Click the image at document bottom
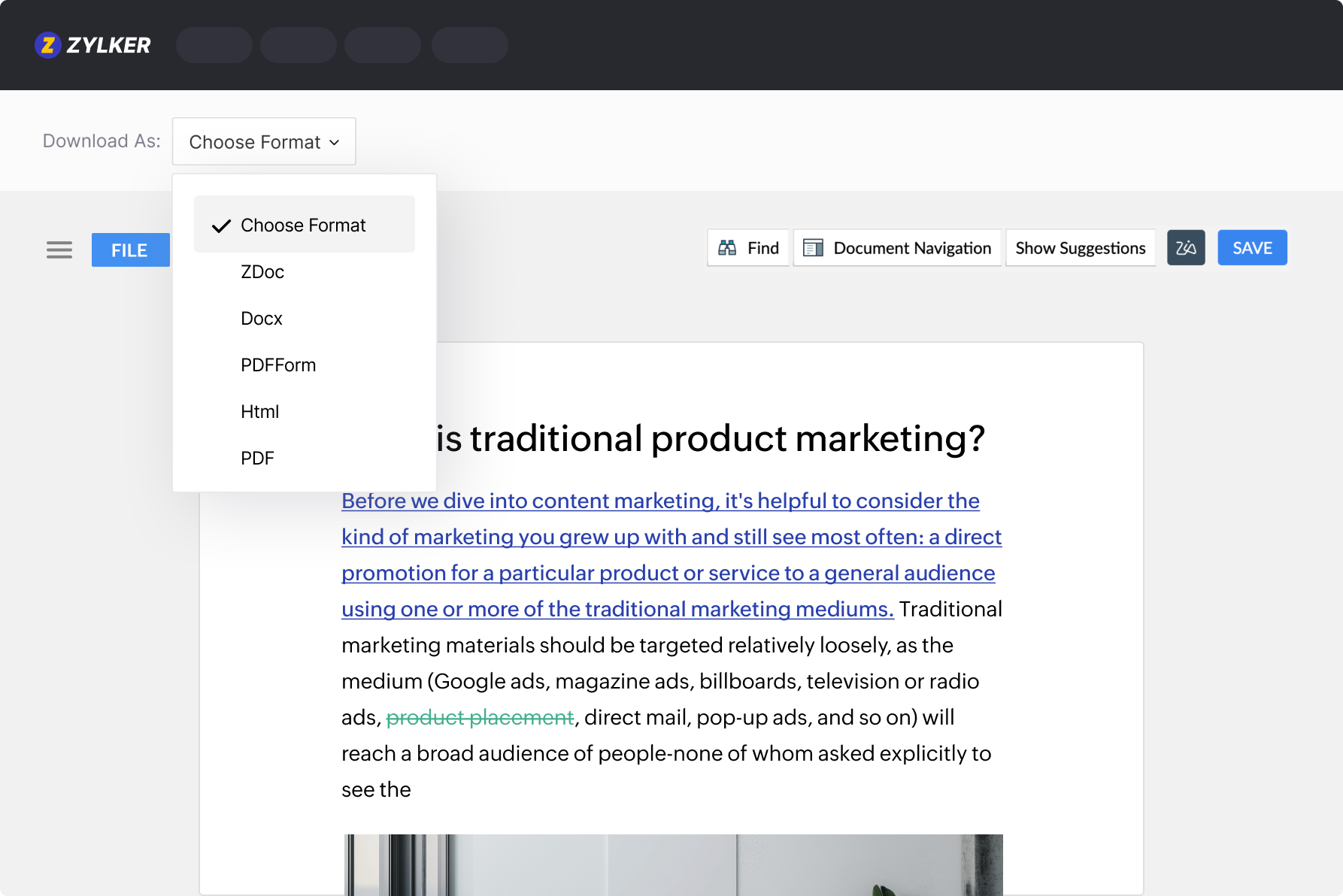This screenshot has height=896, width=1343. [673, 864]
